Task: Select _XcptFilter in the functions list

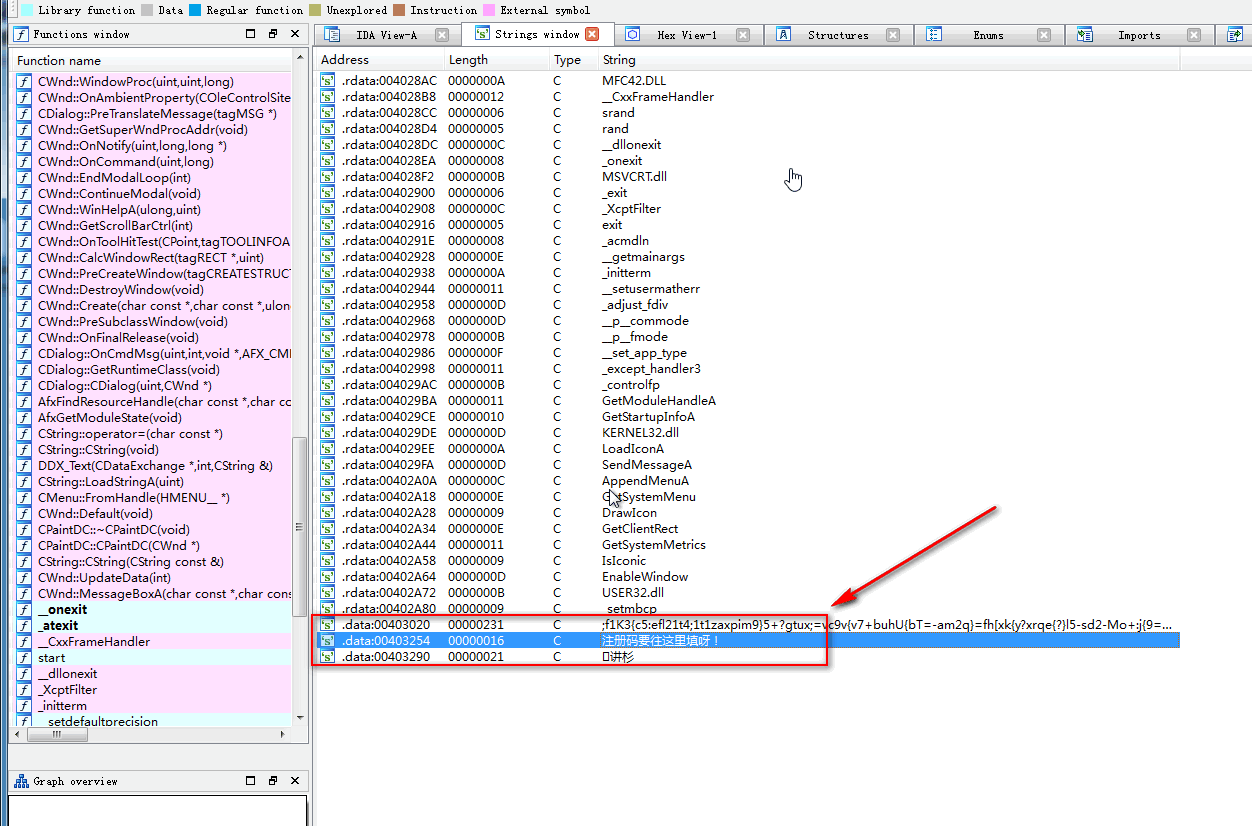Action: (x=151, y=690)
